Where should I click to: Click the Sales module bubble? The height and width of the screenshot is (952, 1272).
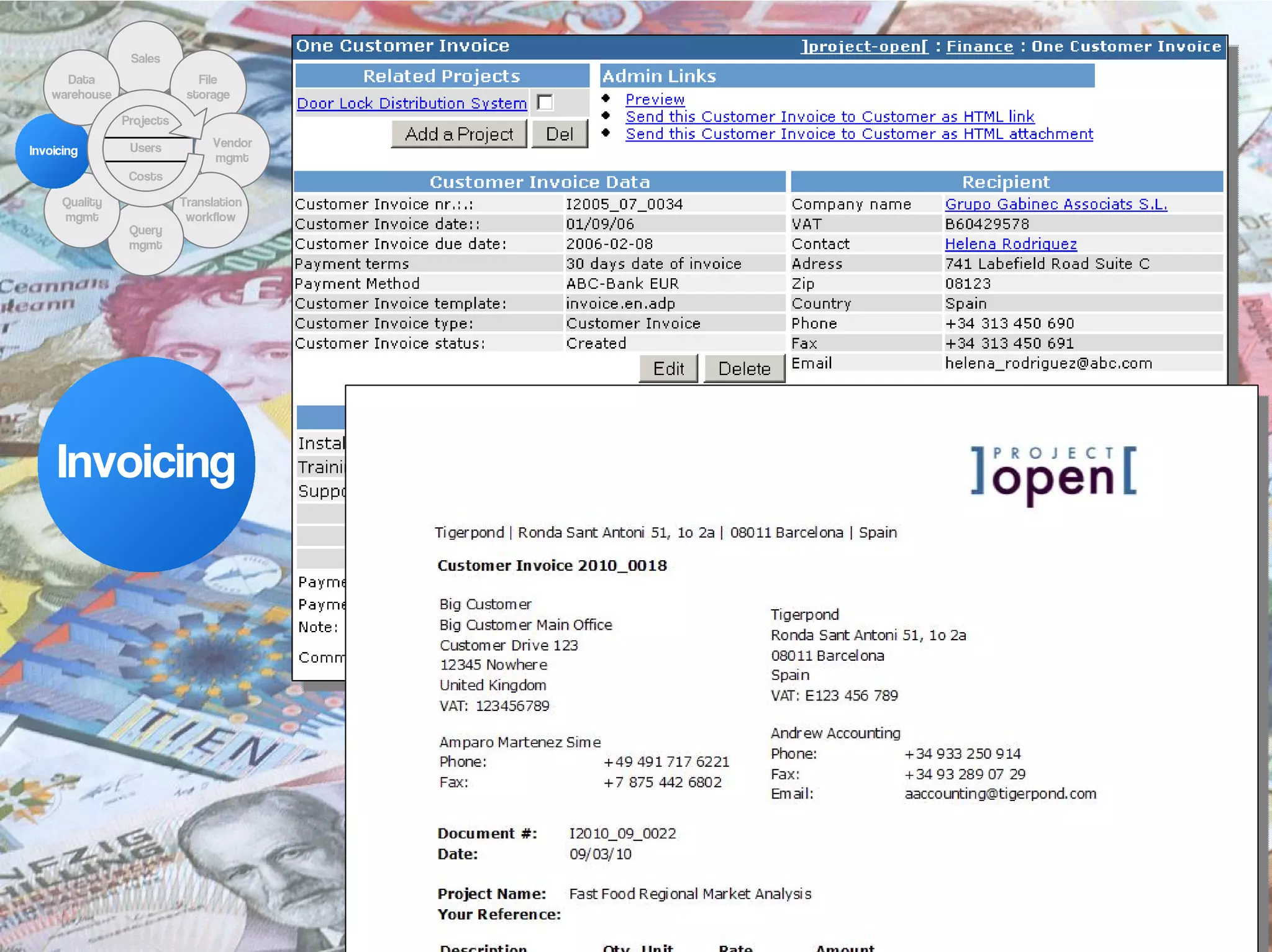(x=145, y=58)
